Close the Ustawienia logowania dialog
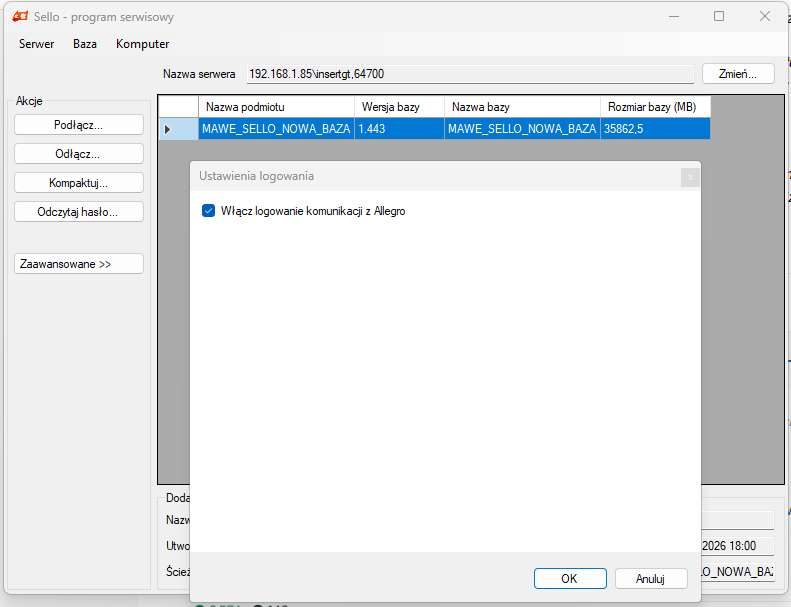Viewport: 791px width, 607px height. coord(690,177)
